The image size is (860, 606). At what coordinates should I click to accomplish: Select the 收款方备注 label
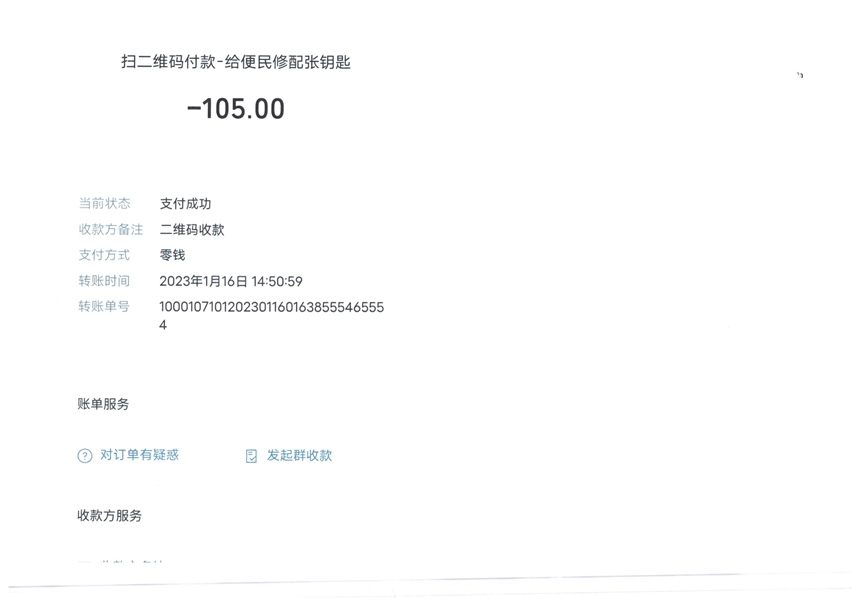[x=111, y=229]
